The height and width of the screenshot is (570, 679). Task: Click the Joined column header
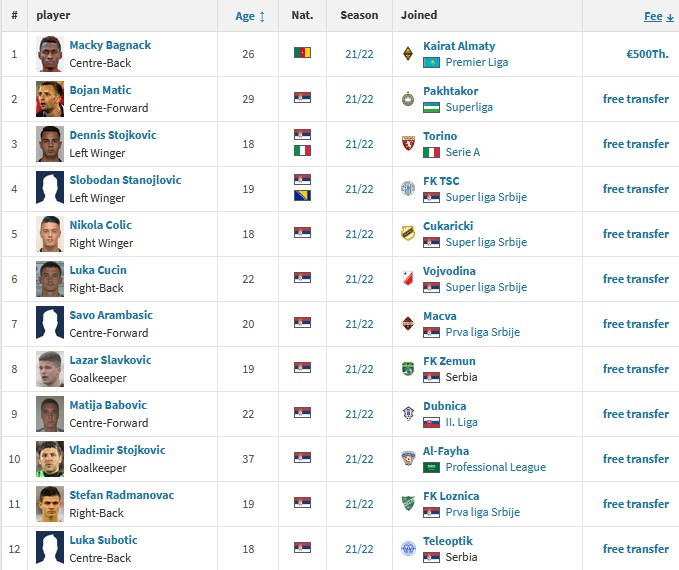419,16
